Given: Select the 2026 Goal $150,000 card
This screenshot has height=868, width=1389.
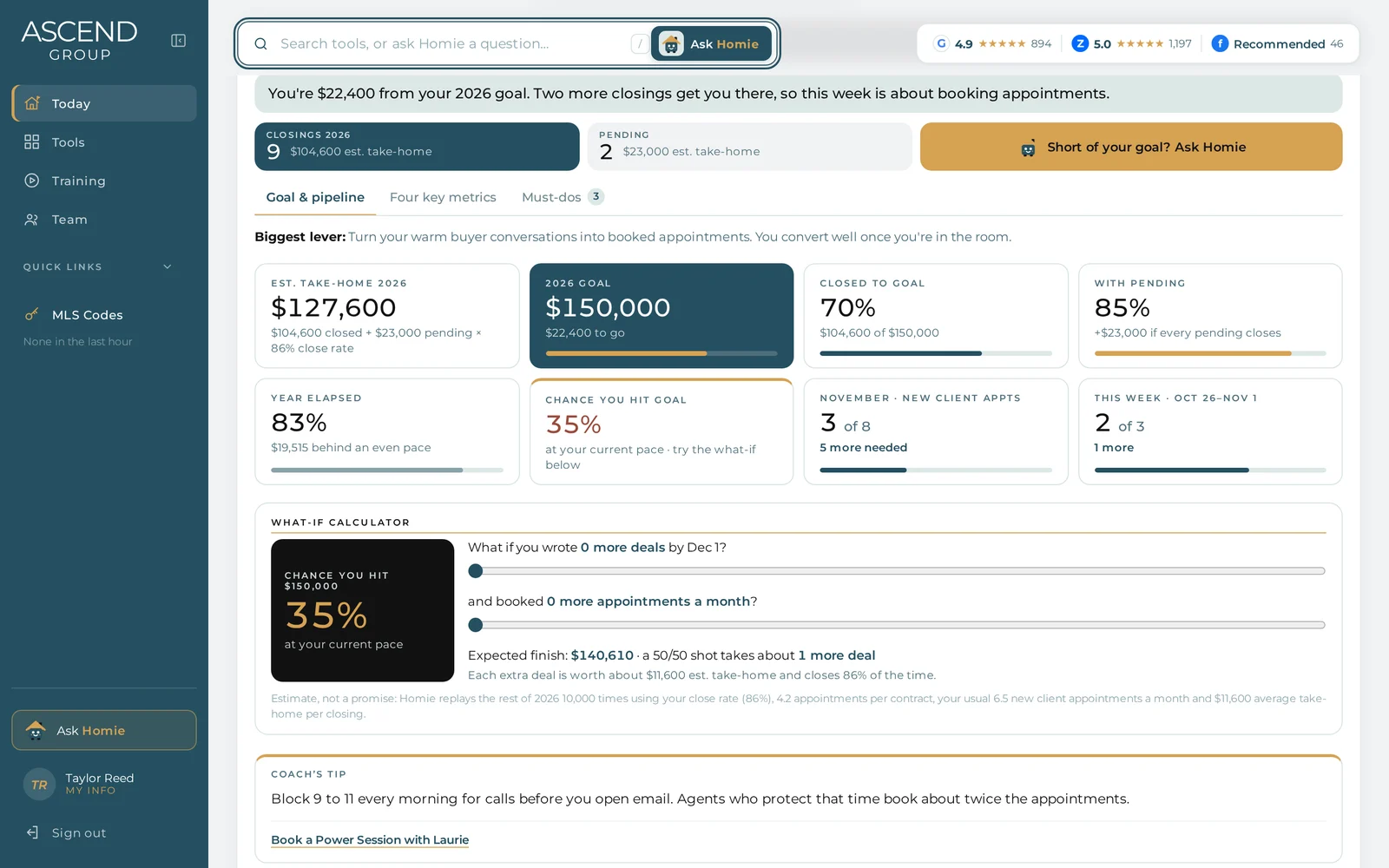Looking at the screenshot, I should click(662, 316).
